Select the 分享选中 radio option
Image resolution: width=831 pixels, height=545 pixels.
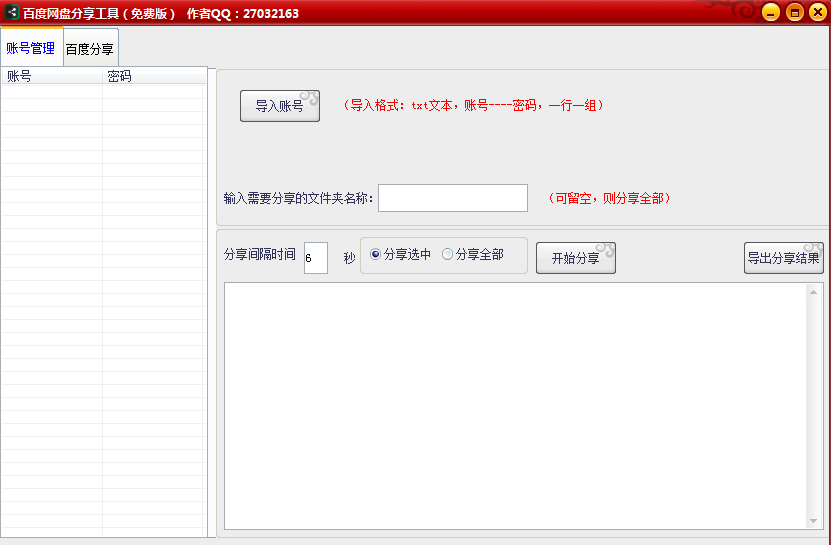click(x=401, y=254)
